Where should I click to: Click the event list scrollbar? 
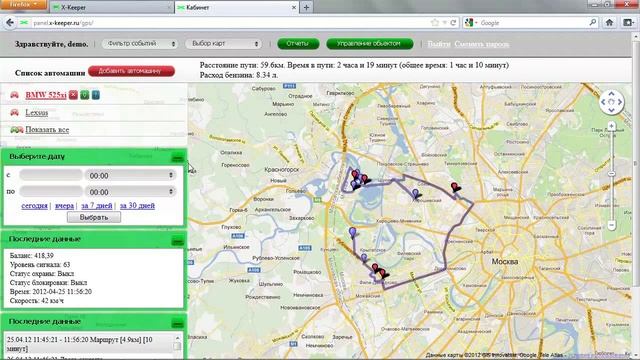177,346
